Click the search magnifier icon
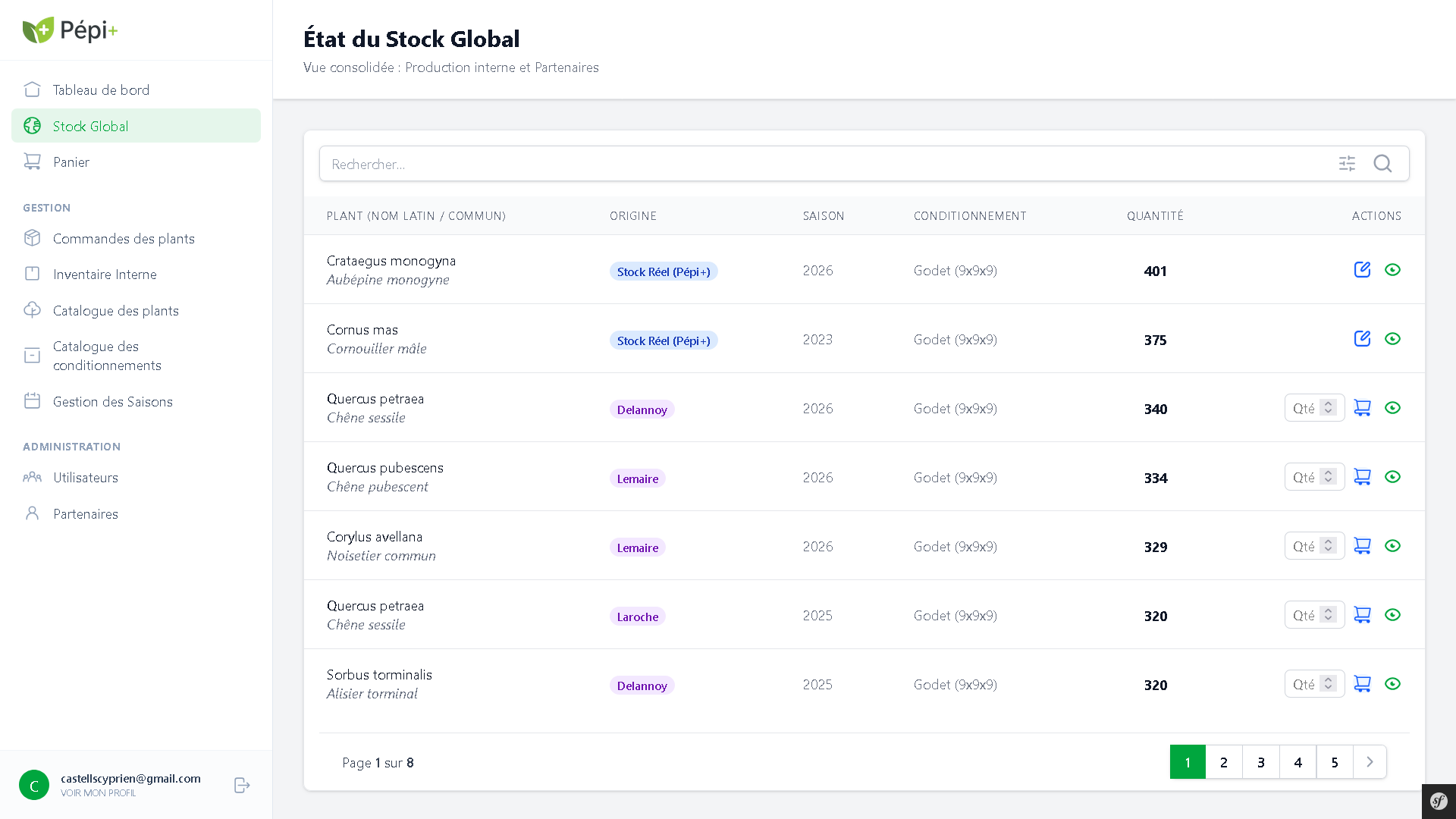Screen dimensions: 1456x819 (1382, 164)
